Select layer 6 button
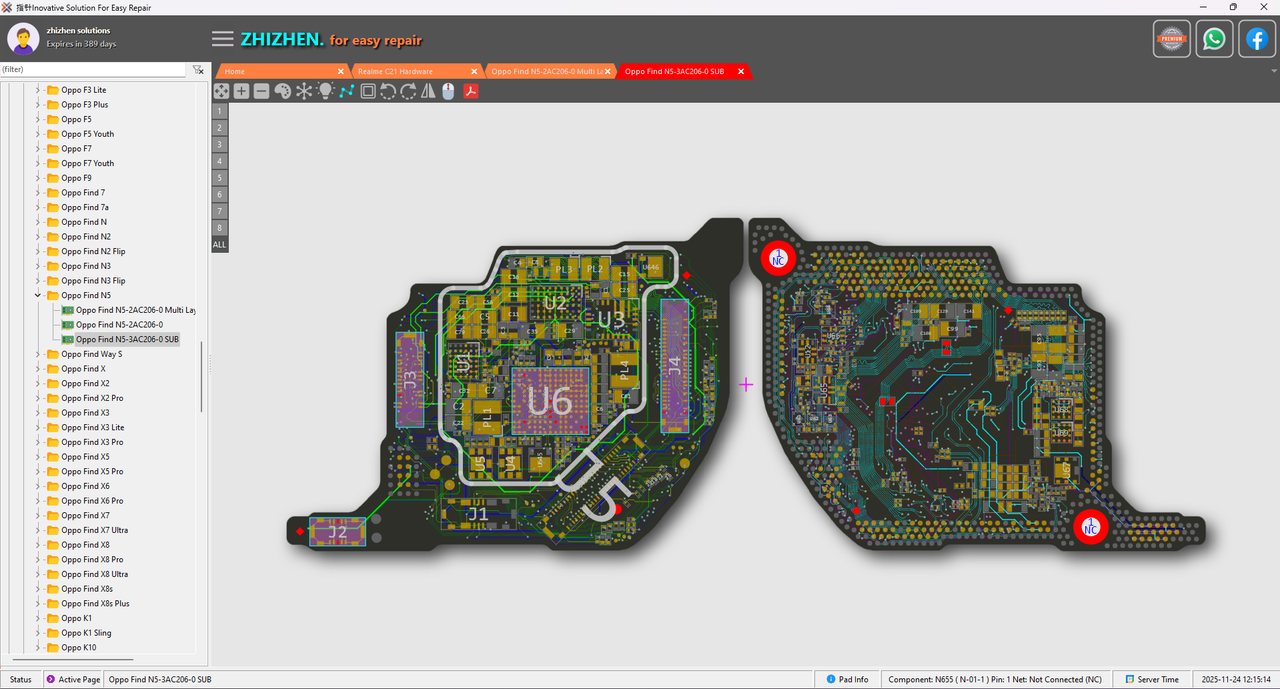This screenshot has height=689, width=1280. [220, 194]
